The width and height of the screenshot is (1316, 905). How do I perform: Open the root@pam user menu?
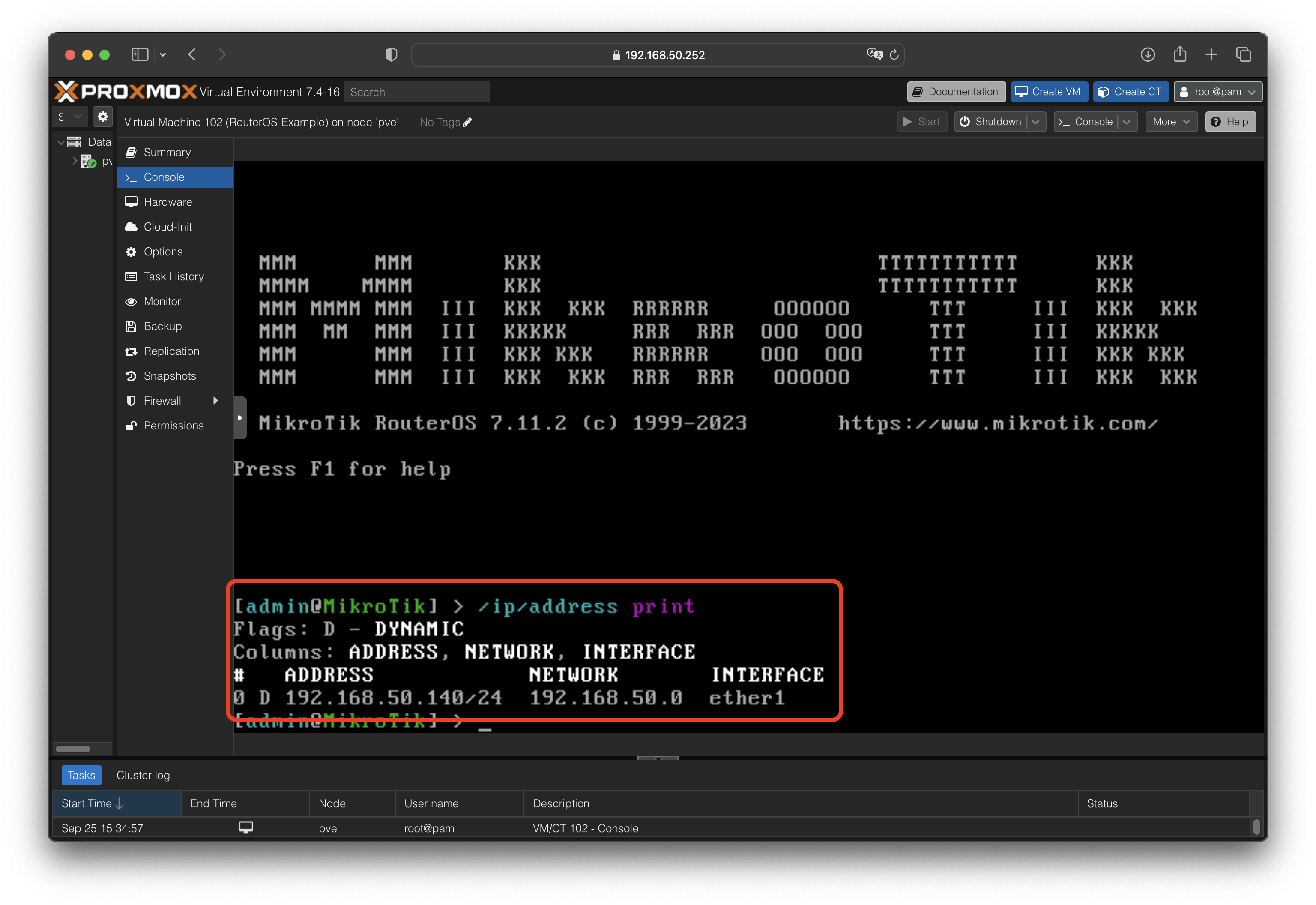click(x=1217, y=92)
